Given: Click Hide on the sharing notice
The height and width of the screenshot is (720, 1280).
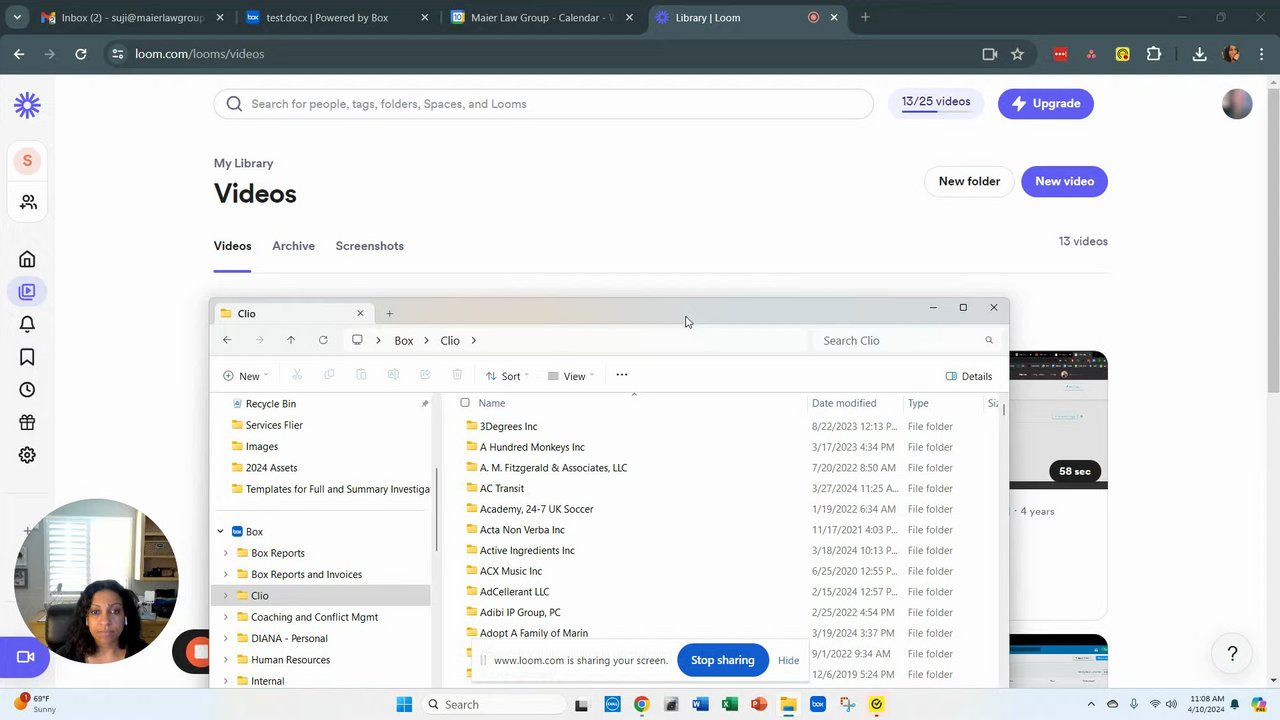Looking at the screenshot, I should [788, 660].
